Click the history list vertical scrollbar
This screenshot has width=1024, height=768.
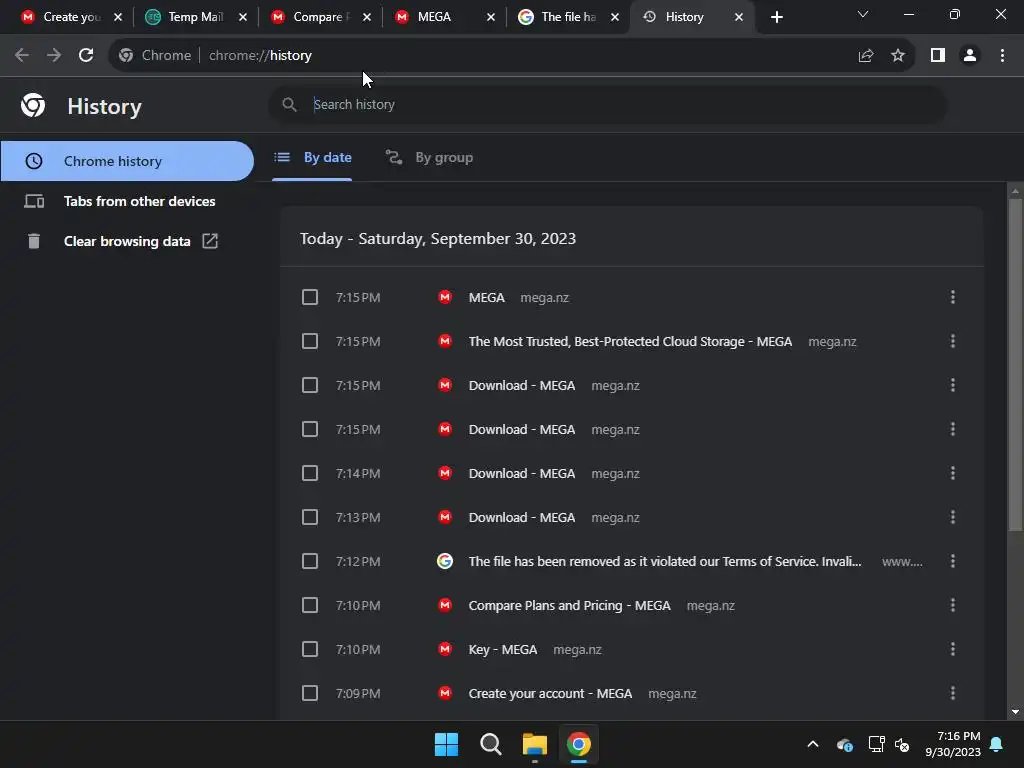(x=1015, y=364)
